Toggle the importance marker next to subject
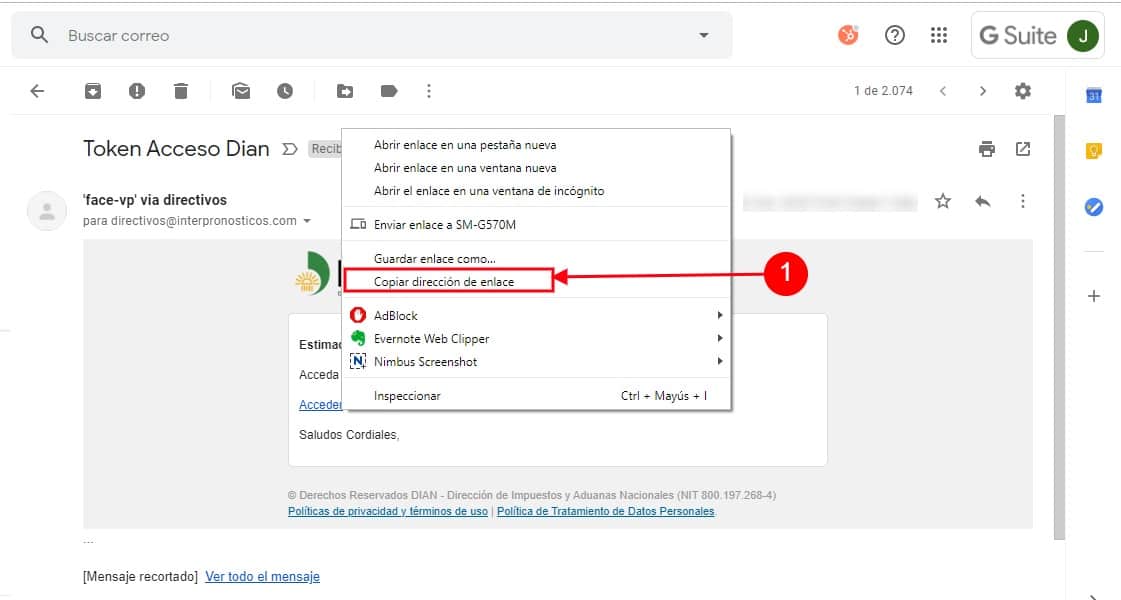The width and height of the screenshot is (1121, 600). point(290,149)
